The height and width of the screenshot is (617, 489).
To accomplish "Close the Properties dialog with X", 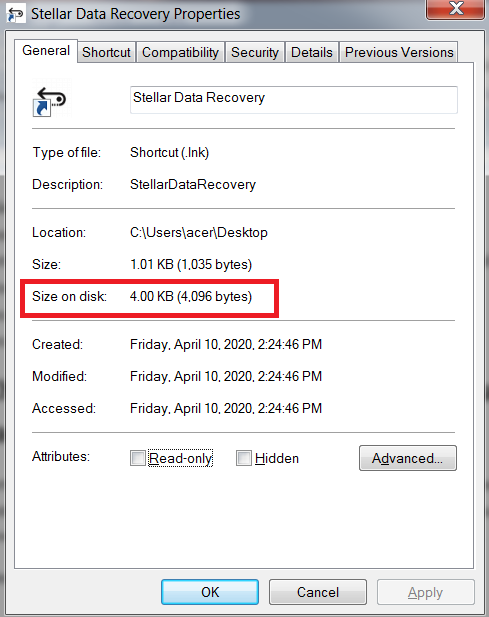I will 455,9.
